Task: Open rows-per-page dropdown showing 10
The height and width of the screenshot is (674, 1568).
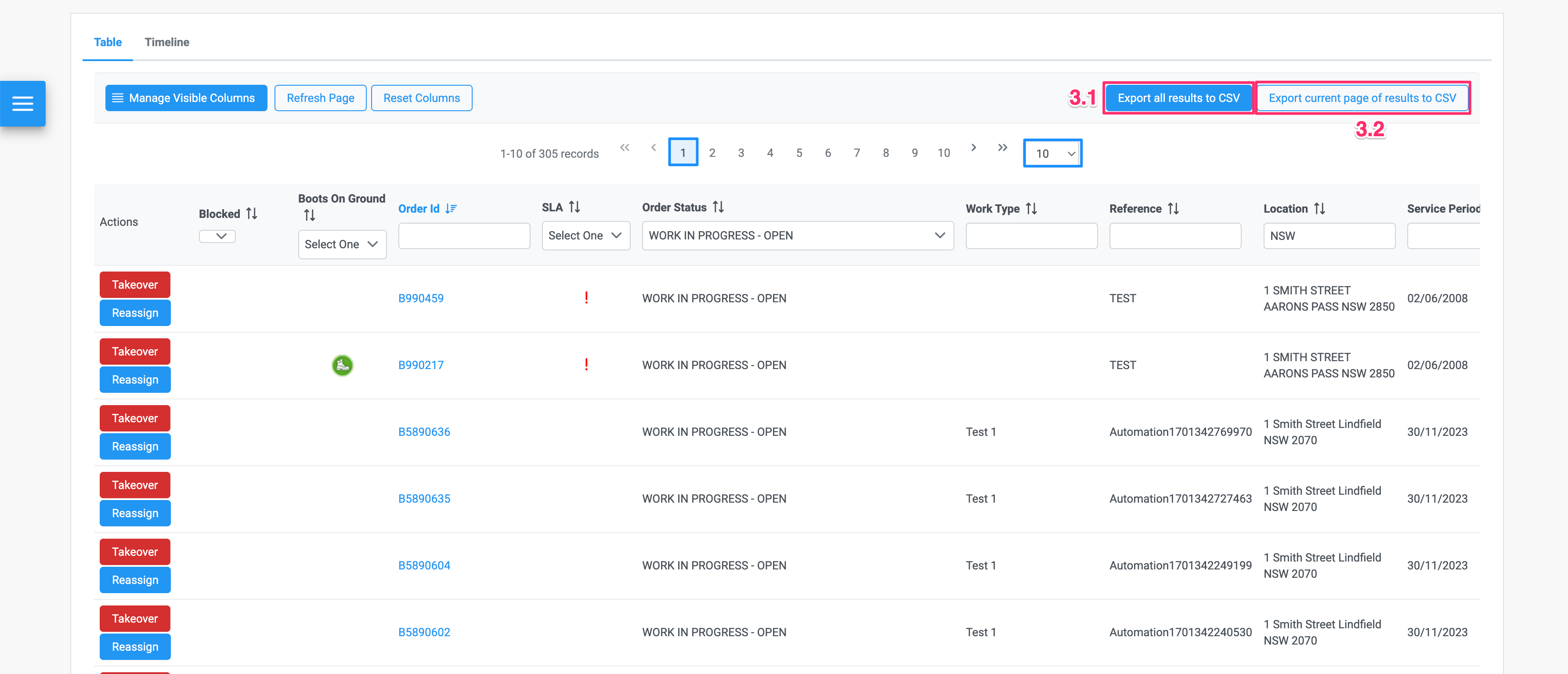Action: coord(1052,153)
